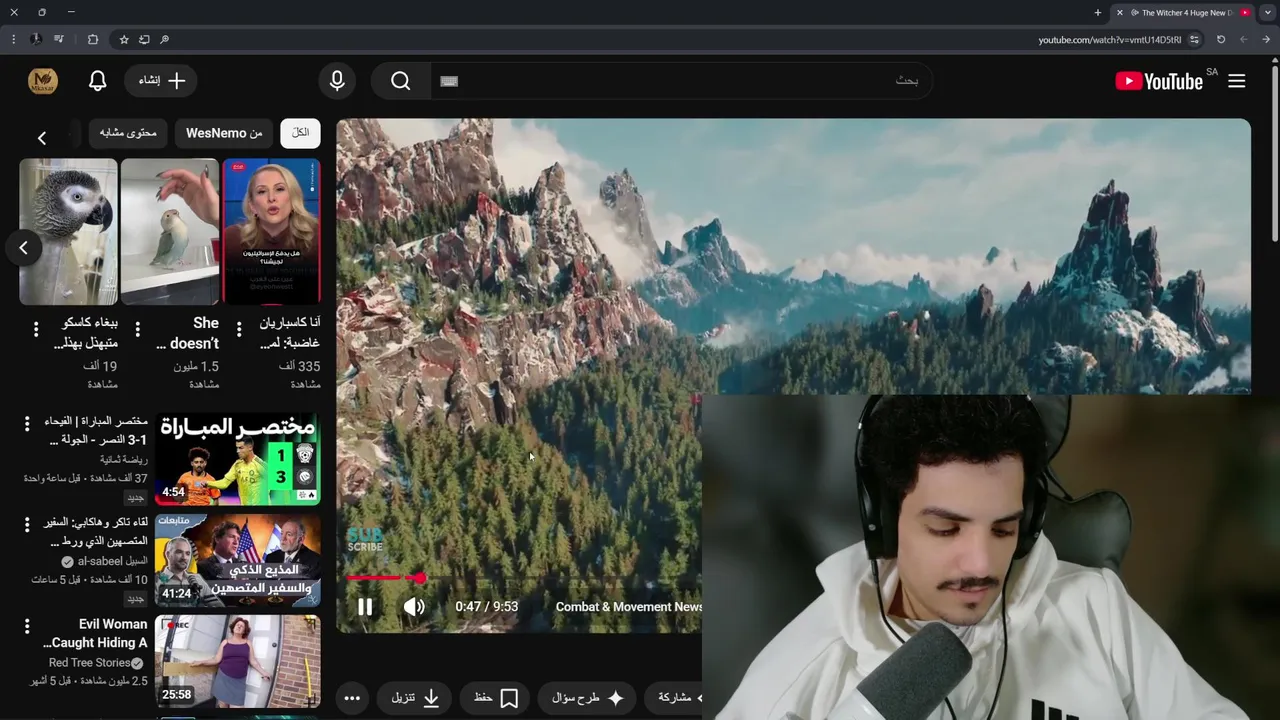This screenshot has width=1280, height=720.
Task: Click the search magnifier button
Action: click(x=400, y=81)
